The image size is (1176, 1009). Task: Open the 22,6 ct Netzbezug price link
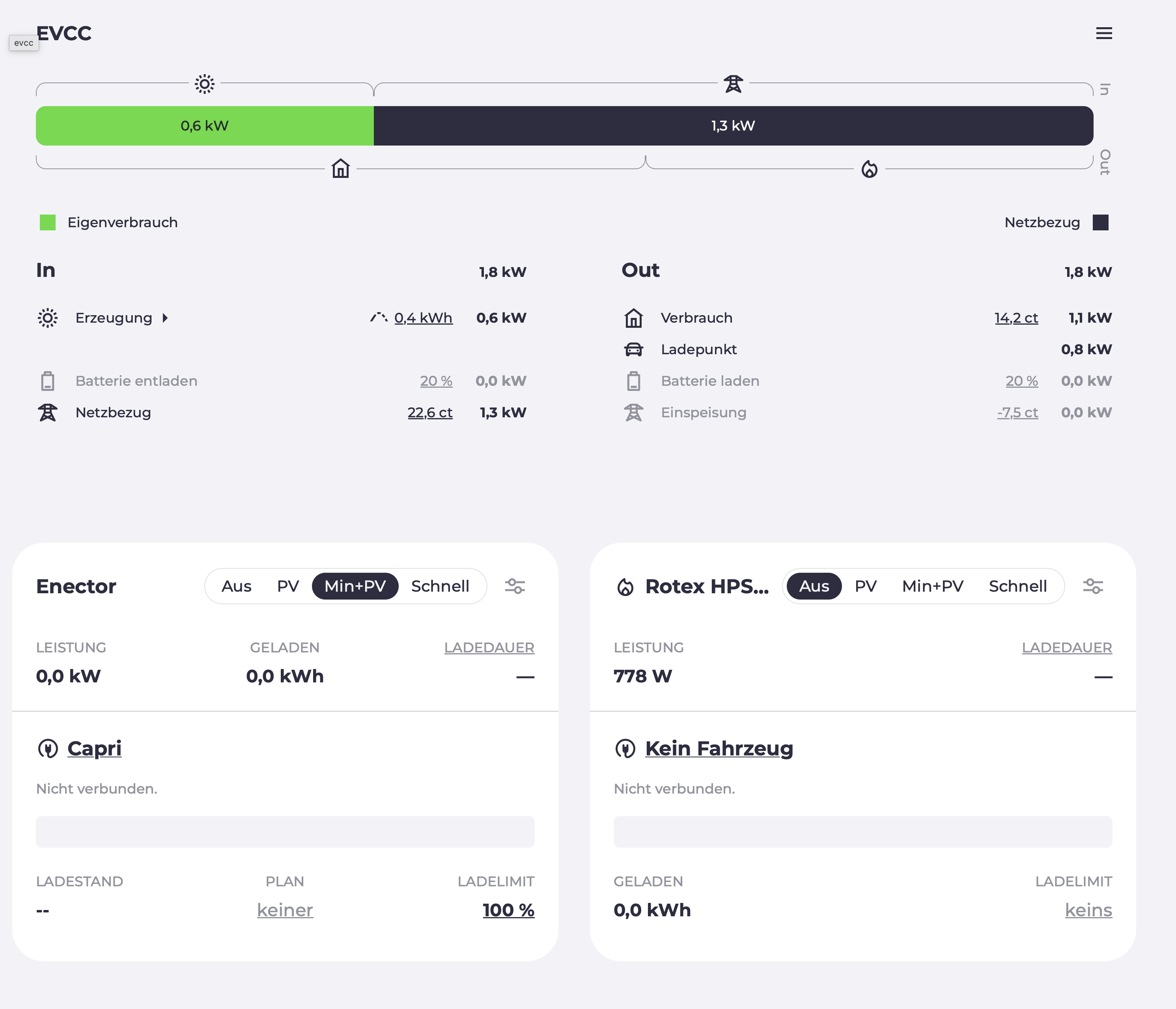coord(429,413)
